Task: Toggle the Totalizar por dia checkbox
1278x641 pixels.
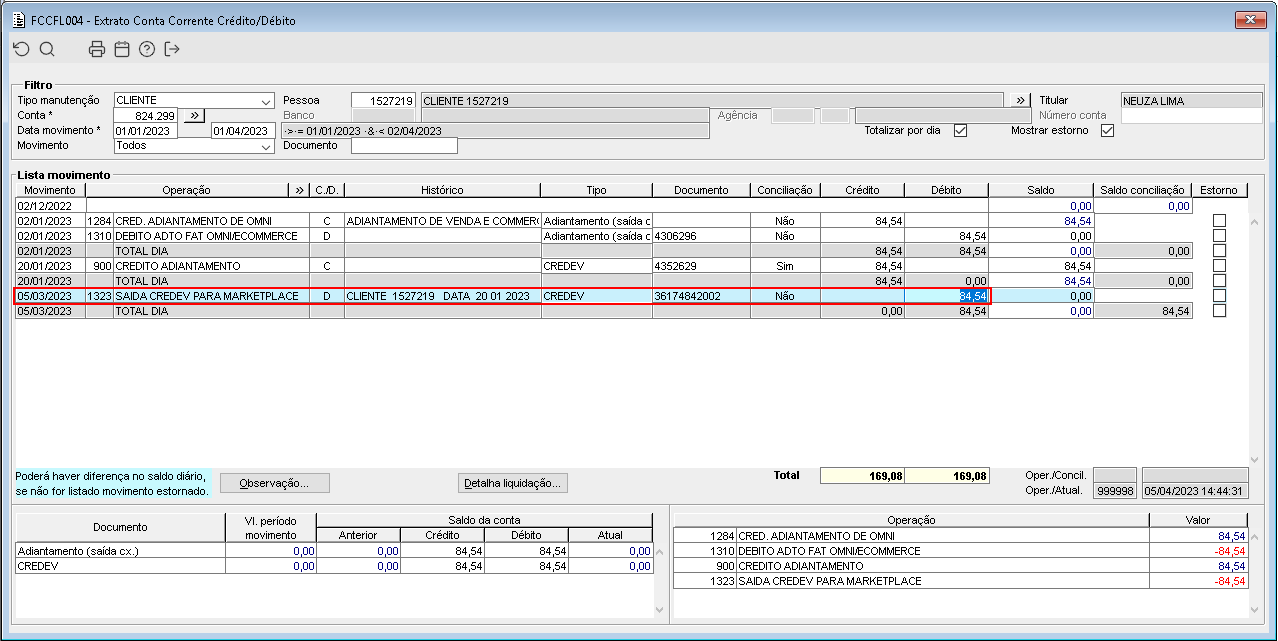Action: pos(960,131)
